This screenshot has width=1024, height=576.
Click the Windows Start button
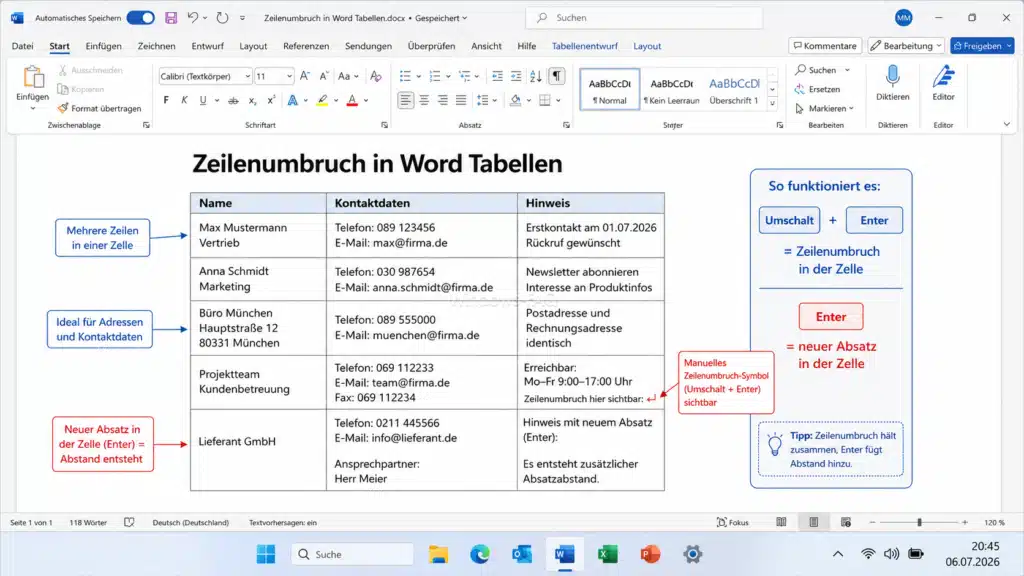[x=266, y=554]
